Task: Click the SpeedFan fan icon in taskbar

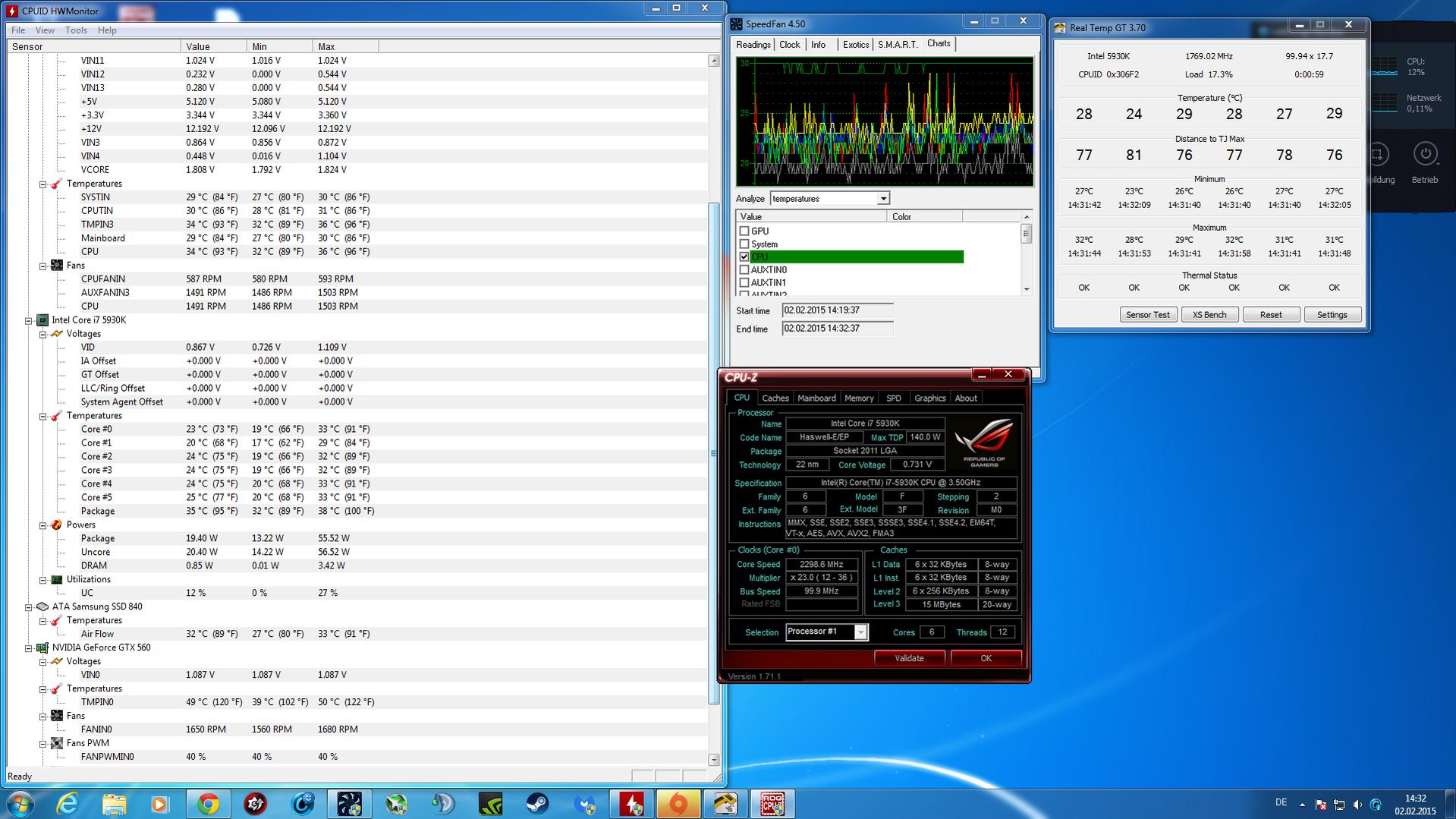Action: pos(349,804)
